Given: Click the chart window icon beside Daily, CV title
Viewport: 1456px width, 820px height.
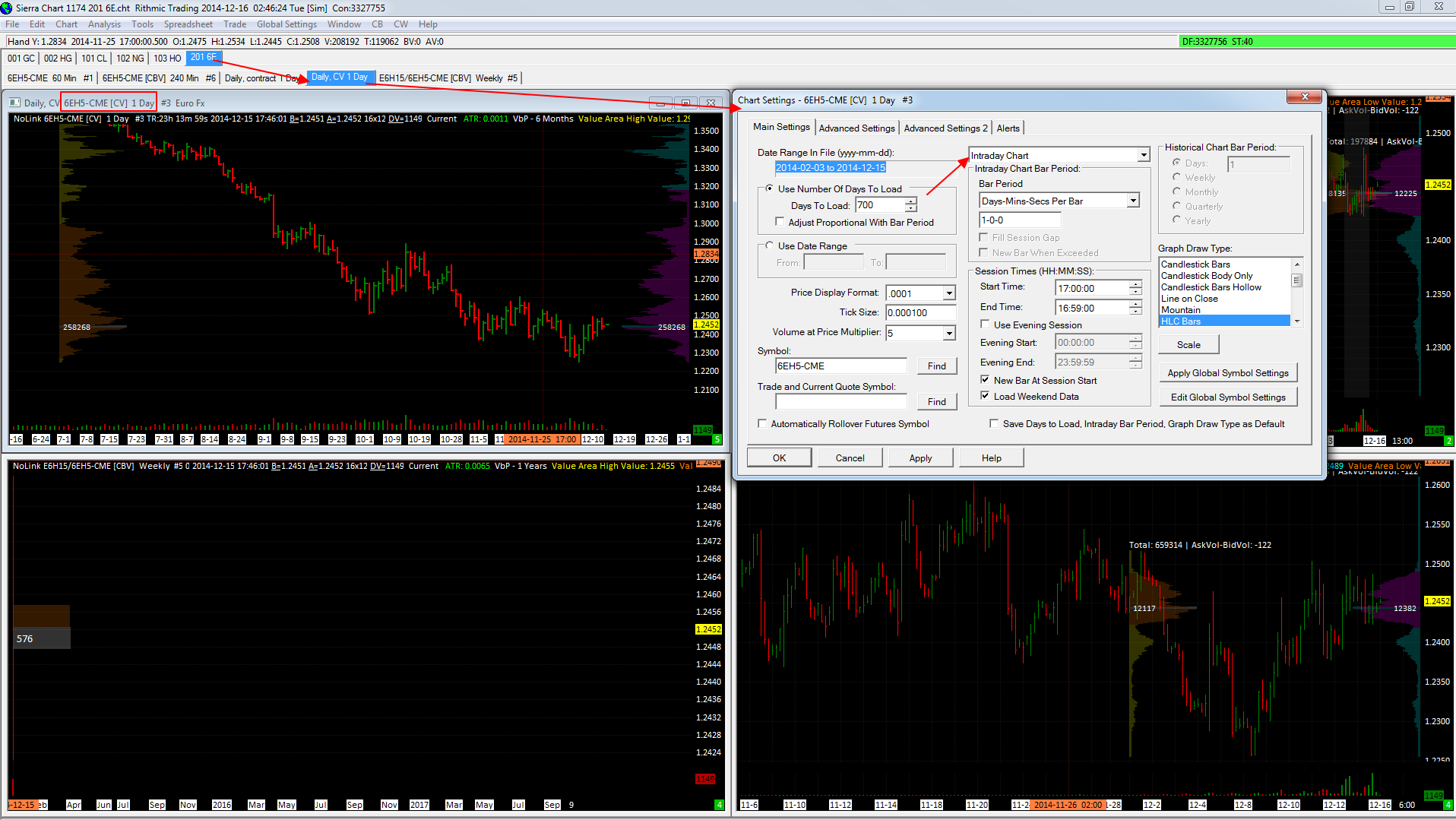Looking at the screenshot, I should [14, 103].
